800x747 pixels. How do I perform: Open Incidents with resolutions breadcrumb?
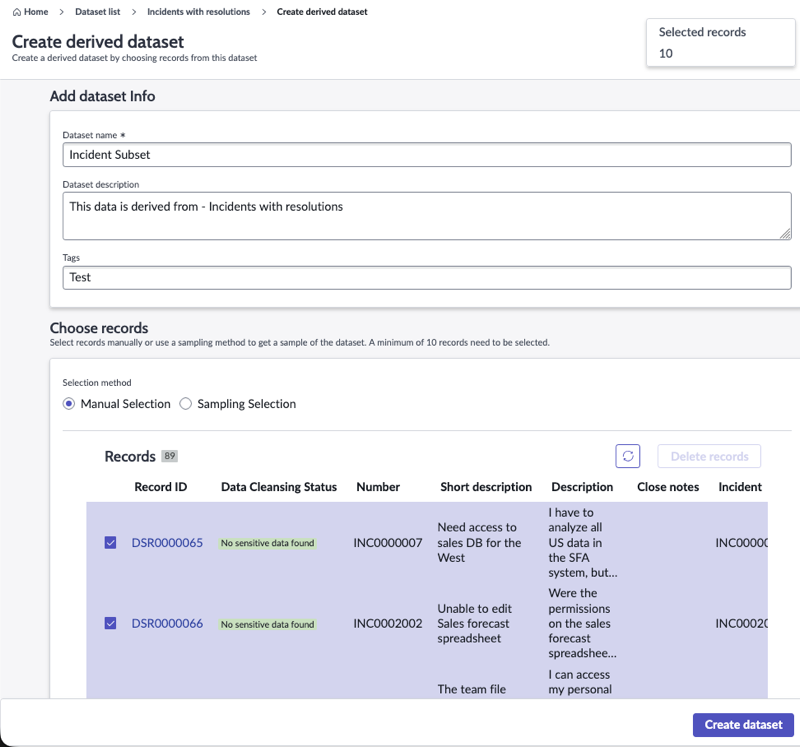(198, 12)
